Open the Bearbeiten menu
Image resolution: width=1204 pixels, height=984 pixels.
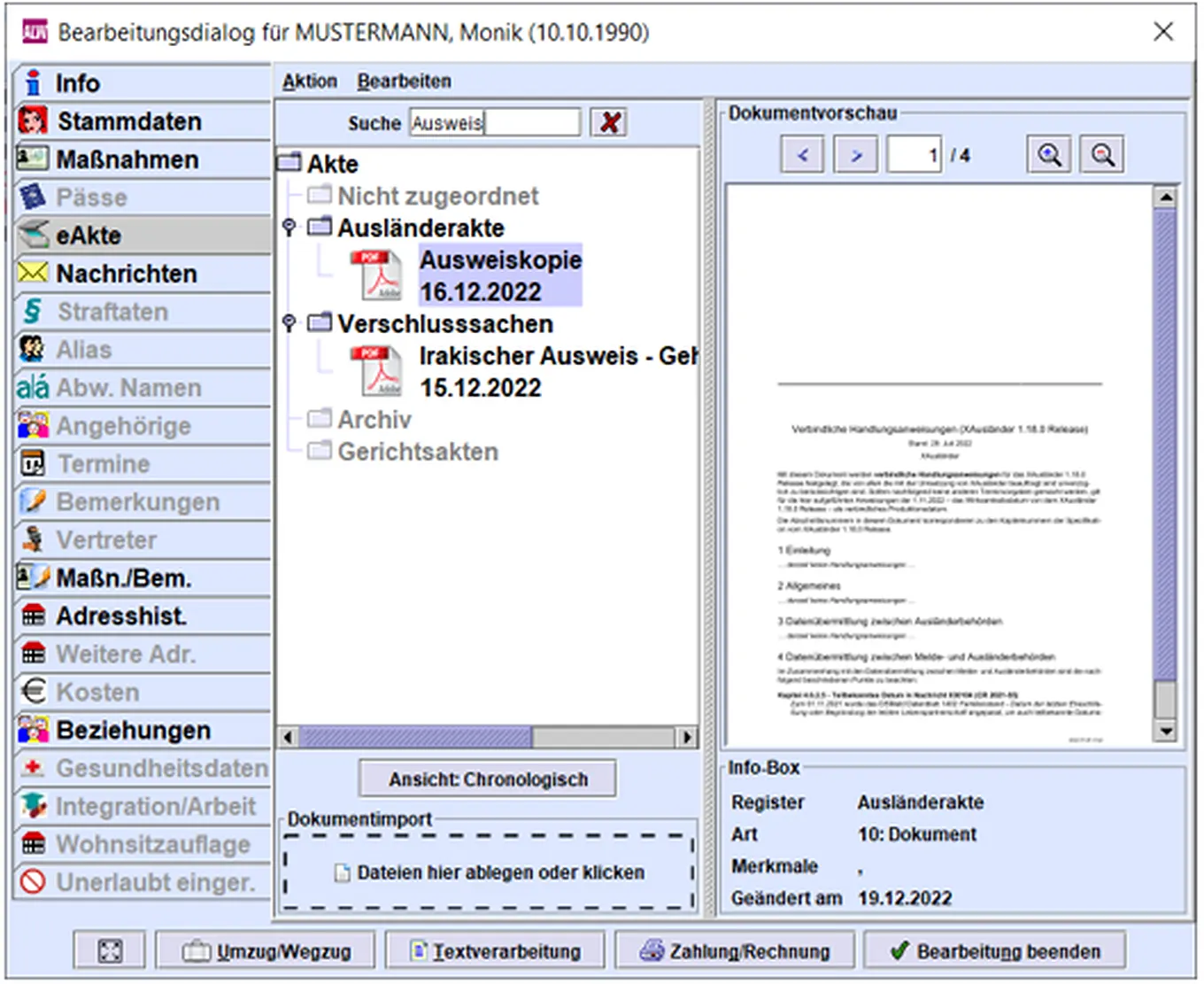click(x=404, y=81)
